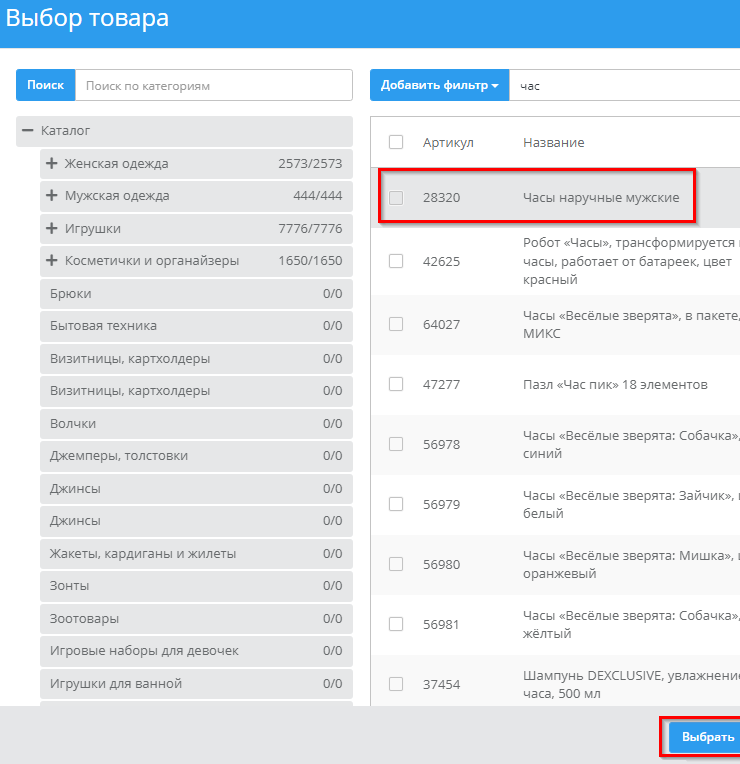This screenshot has height=764, width=740.
Task: Sort by the Название column header
Action: (553, 143)
